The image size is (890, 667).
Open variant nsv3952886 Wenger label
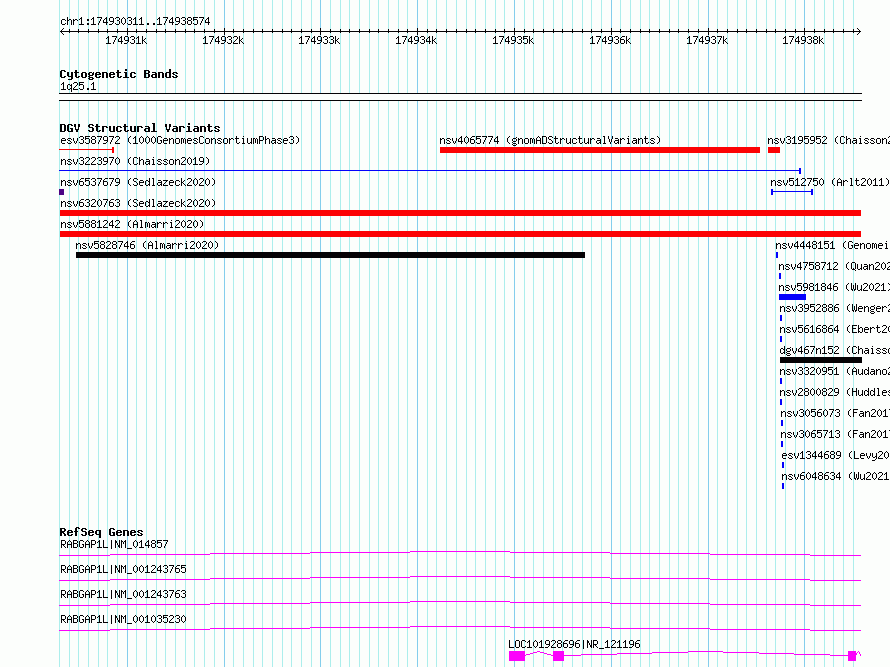(834, 308)
